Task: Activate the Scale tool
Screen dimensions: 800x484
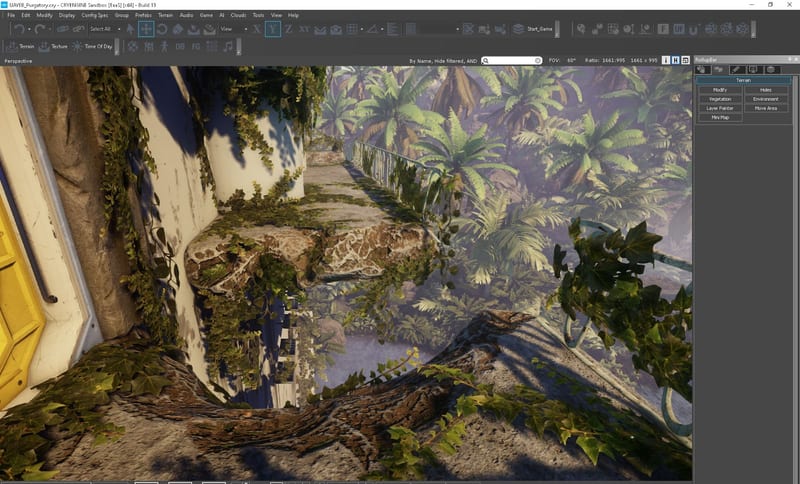Action: (x=178, y=29)
